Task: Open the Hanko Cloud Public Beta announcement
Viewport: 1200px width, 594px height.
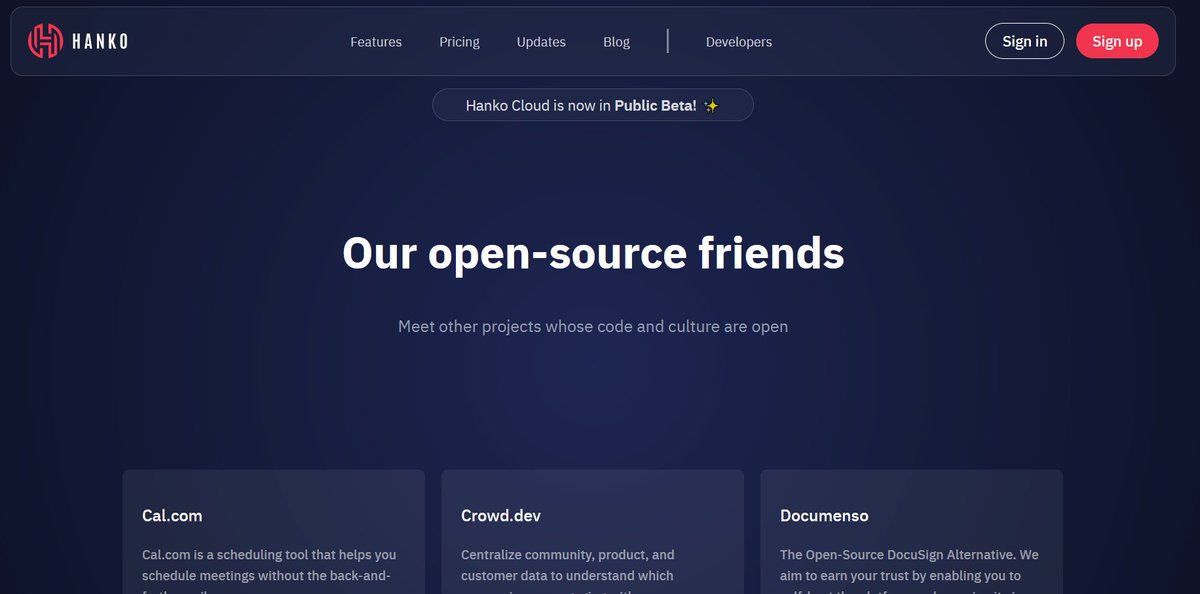Action: click(592, 105)
